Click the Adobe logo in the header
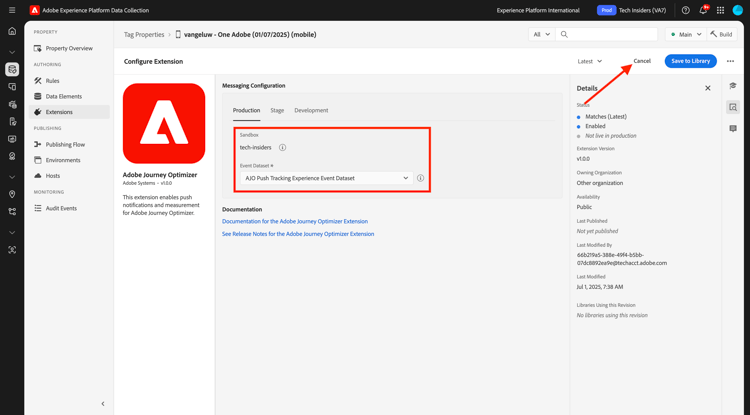Screen dimensions: 750x415 [x=34, y=10]
